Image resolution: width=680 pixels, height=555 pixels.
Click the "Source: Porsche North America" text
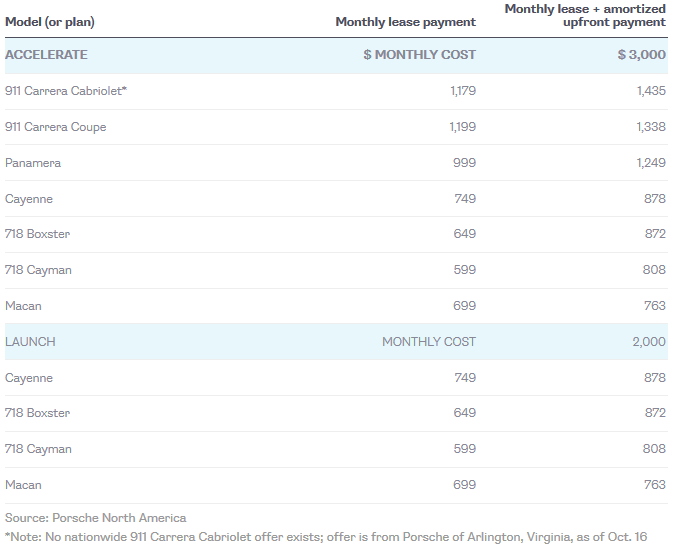95,518
